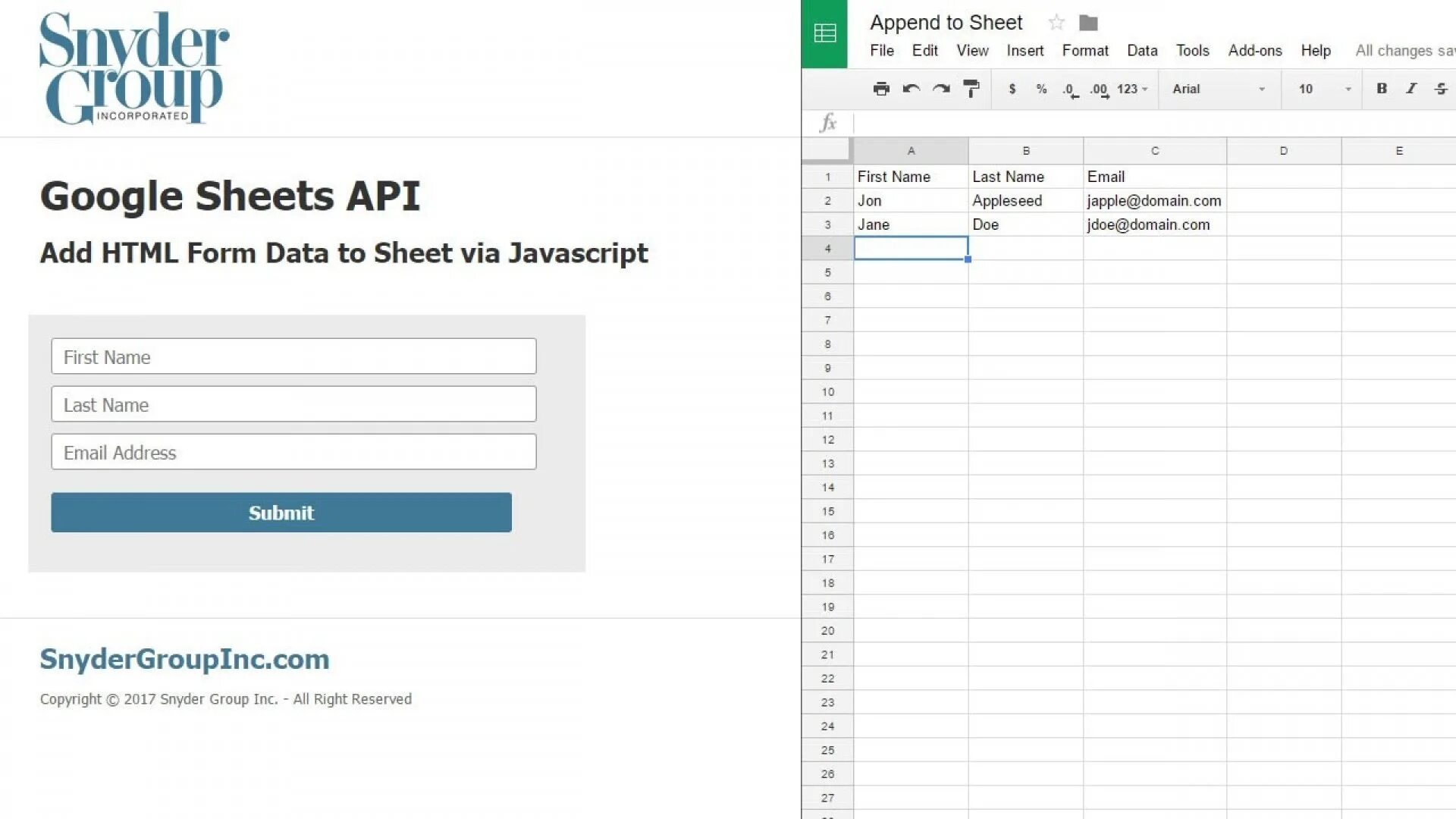Click the select-all corner box
1456x819 pixels.
(x=827, y=151)
